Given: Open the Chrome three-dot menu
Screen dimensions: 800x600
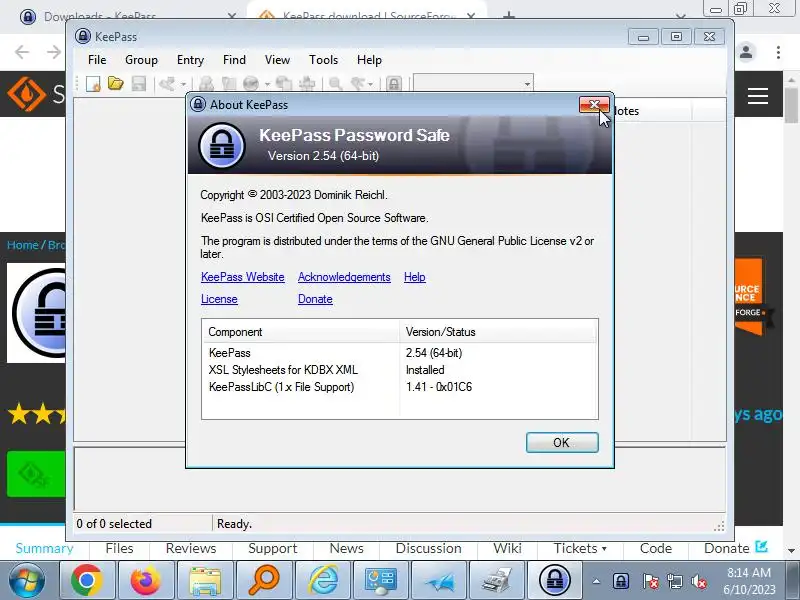Looking at the screenshot, I should click(778, 52).
